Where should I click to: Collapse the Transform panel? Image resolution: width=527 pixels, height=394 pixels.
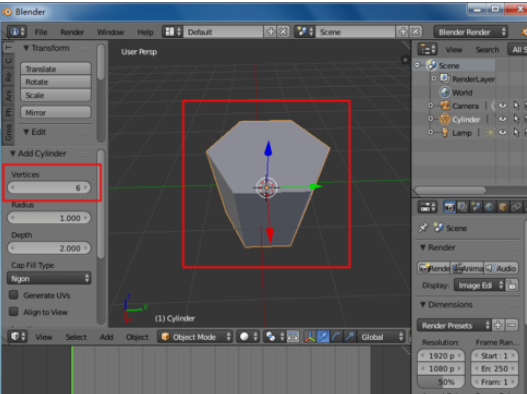coord(26,48)
